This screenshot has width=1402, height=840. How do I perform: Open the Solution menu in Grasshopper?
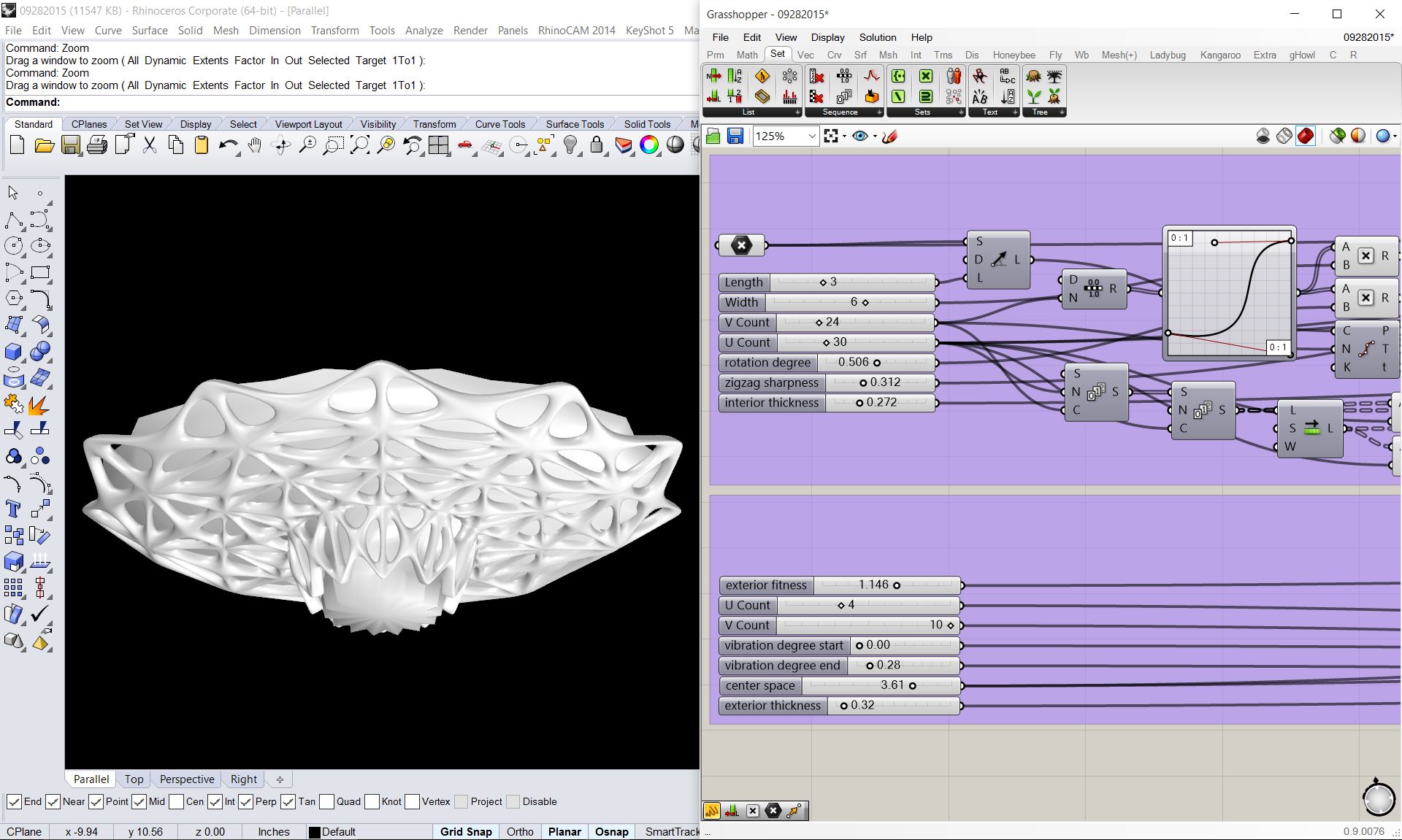tap(877, 37)
